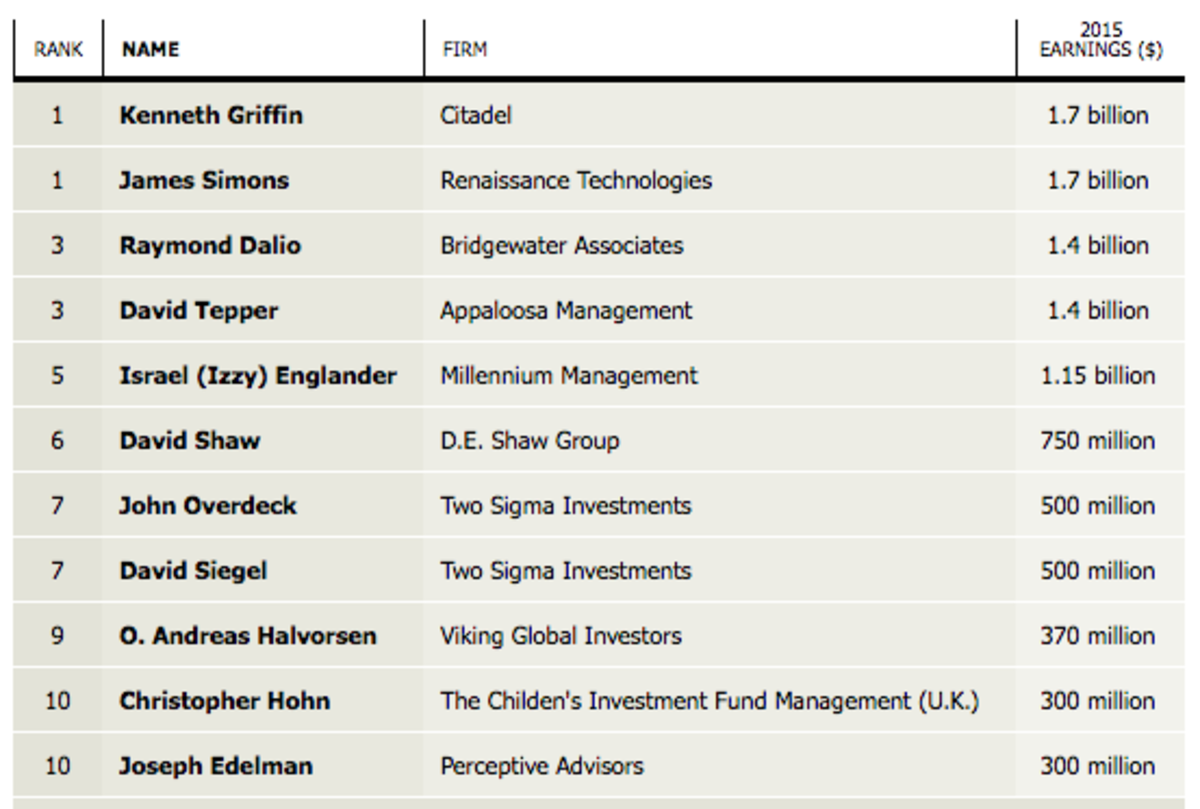The width and height of the screenshot is (1200, 809).
Task: Click the RANK column header
Action: tap(58, 49)
